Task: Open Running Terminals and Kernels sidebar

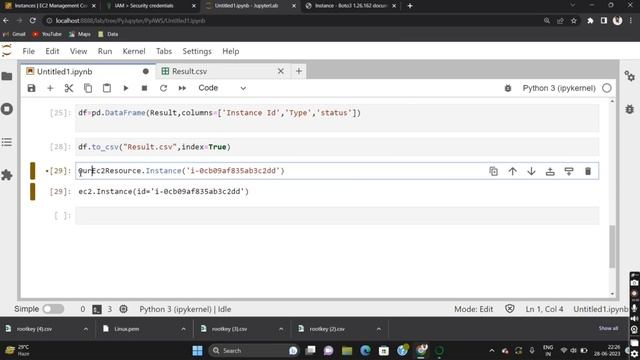Action: pos(7,109)
